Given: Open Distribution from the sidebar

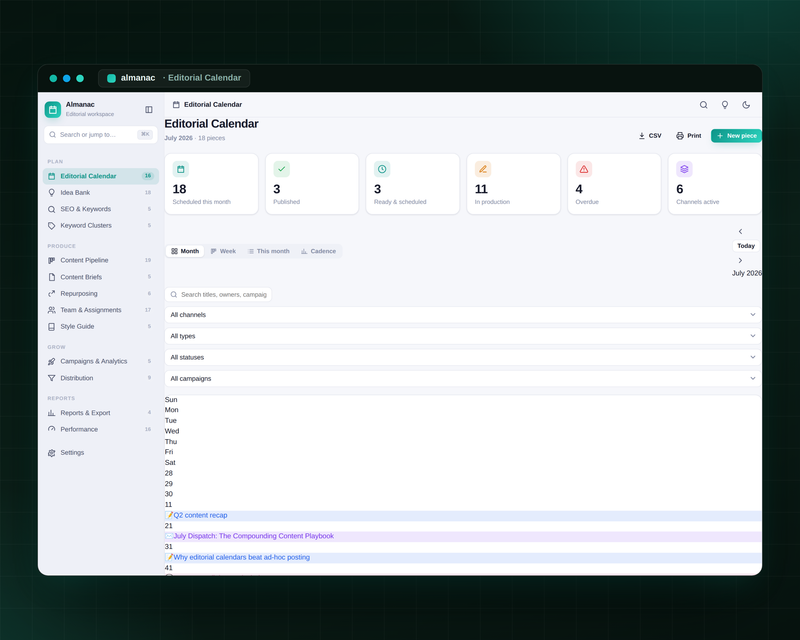Looking at the screenshot, I should pos(101,378).
